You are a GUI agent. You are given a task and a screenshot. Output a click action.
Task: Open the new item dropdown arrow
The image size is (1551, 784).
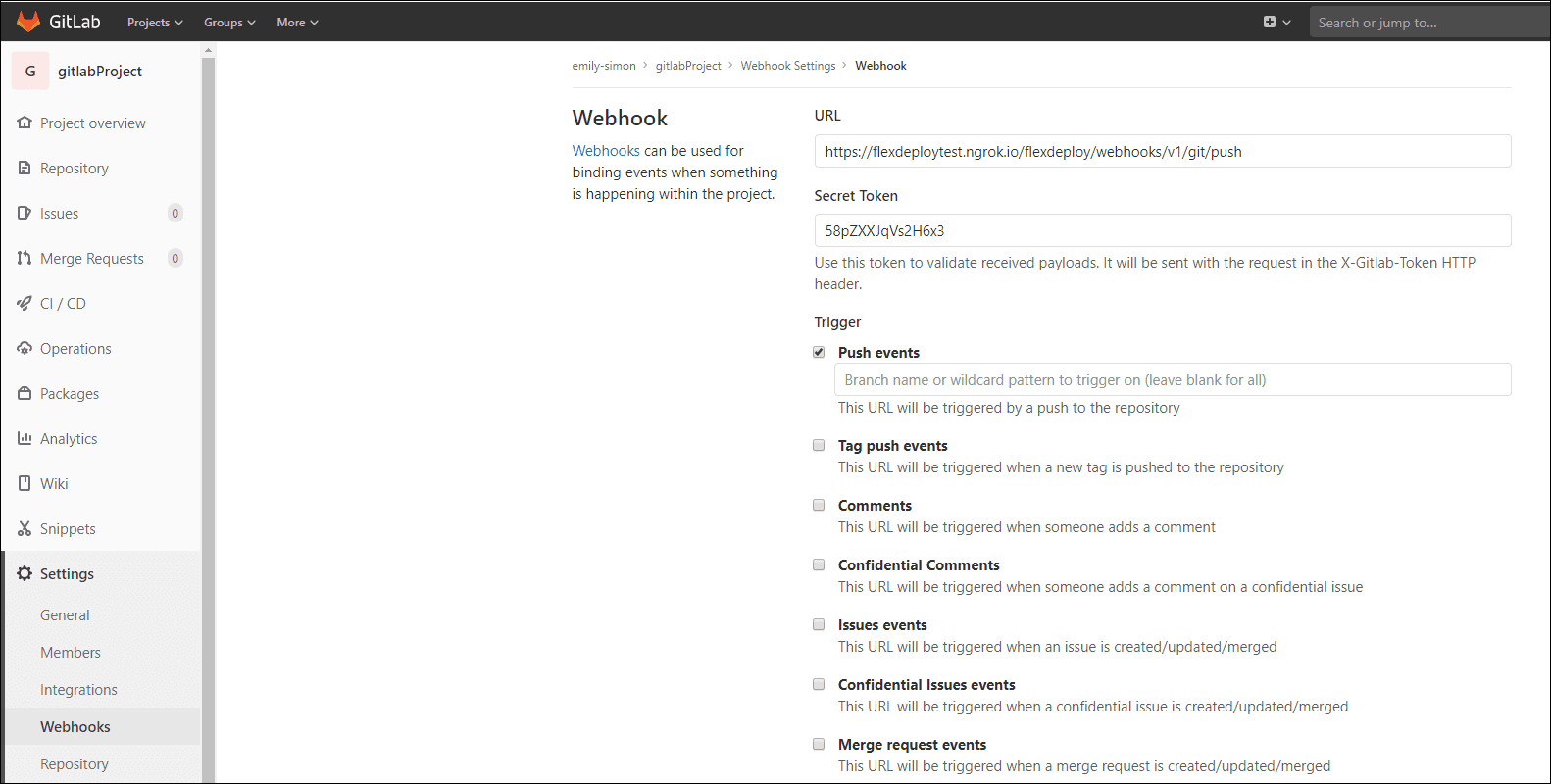pyautogui.click(x=1286, y=22)
